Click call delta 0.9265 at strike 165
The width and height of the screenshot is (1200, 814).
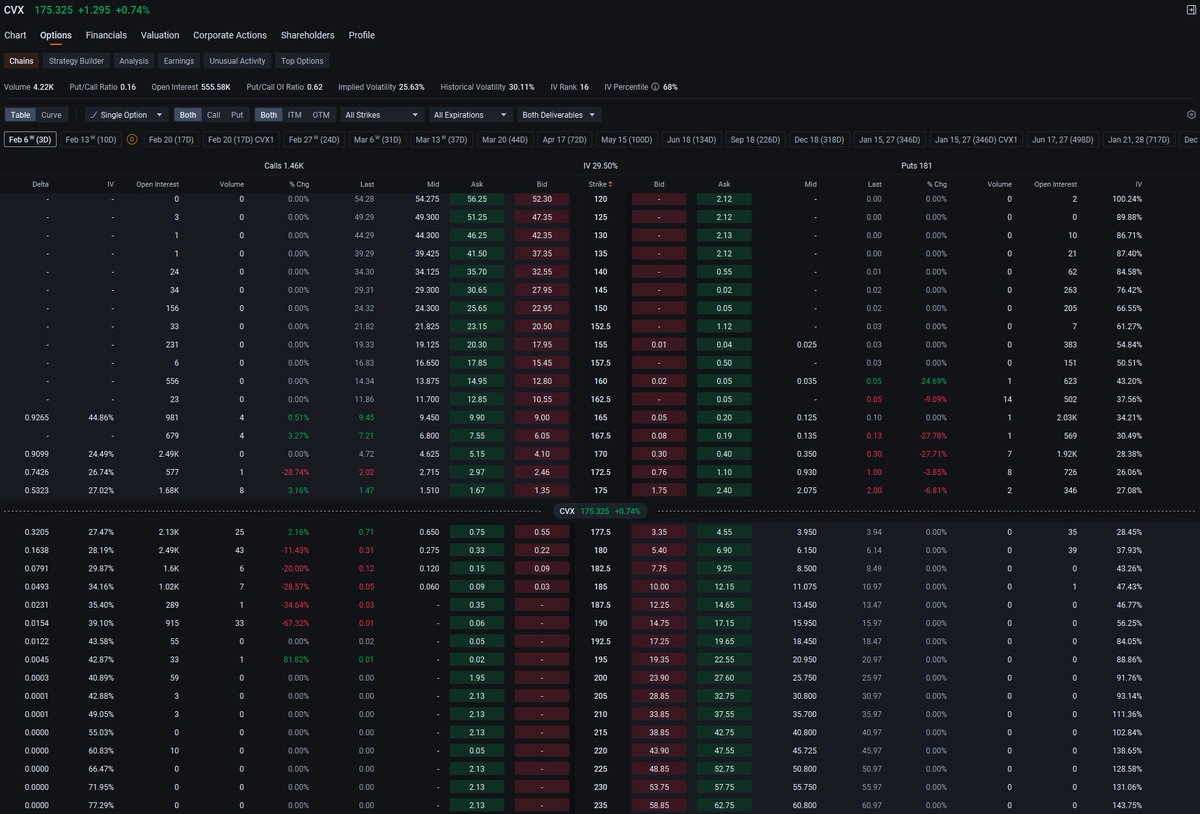[37, 417]
